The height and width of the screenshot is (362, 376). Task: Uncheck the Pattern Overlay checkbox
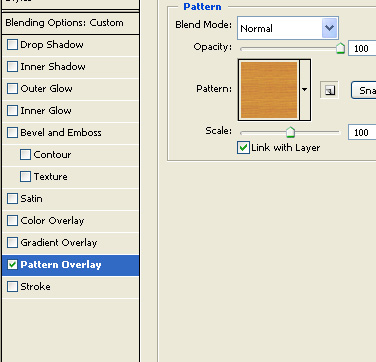[12, 265]
